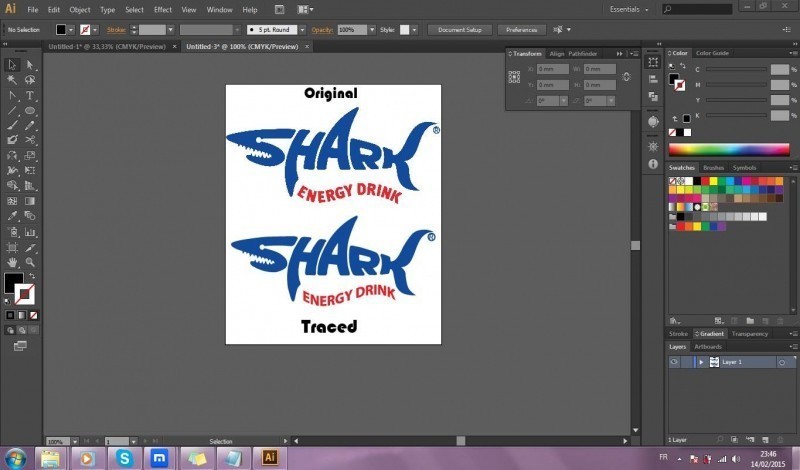Select the Artboard tool
This screenshot has width=800, height=470.
click(12, 248)
